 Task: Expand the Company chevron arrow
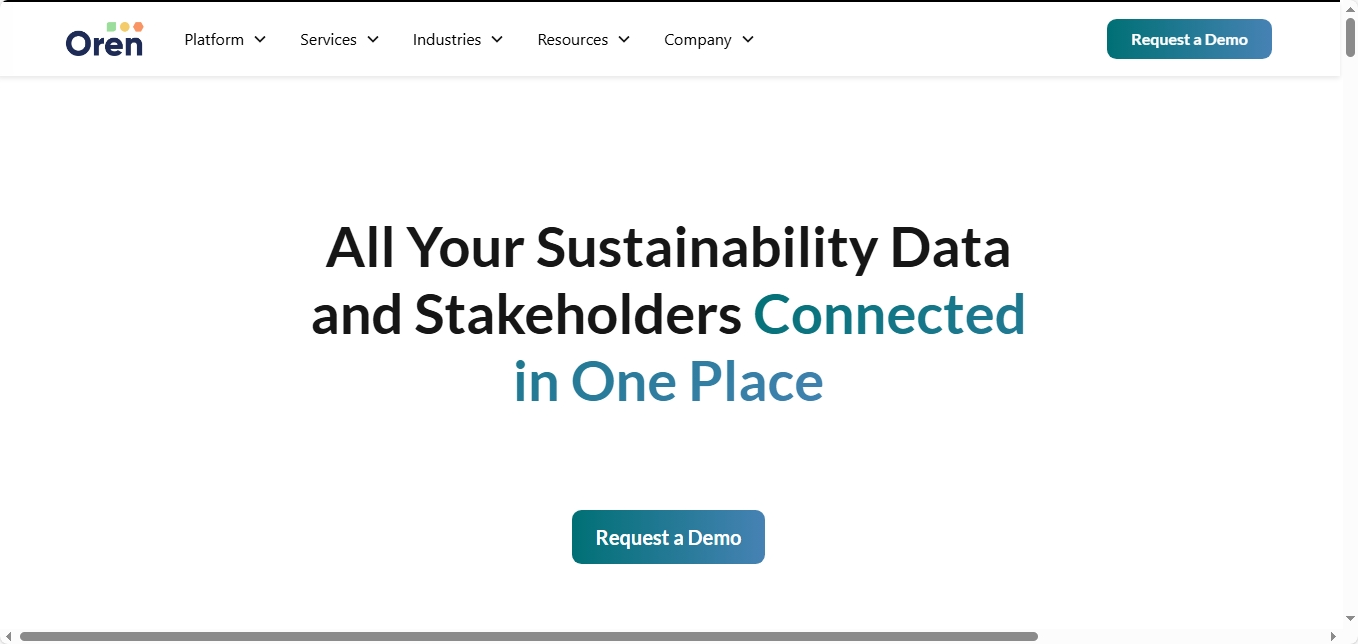click(x=747, y=40)
